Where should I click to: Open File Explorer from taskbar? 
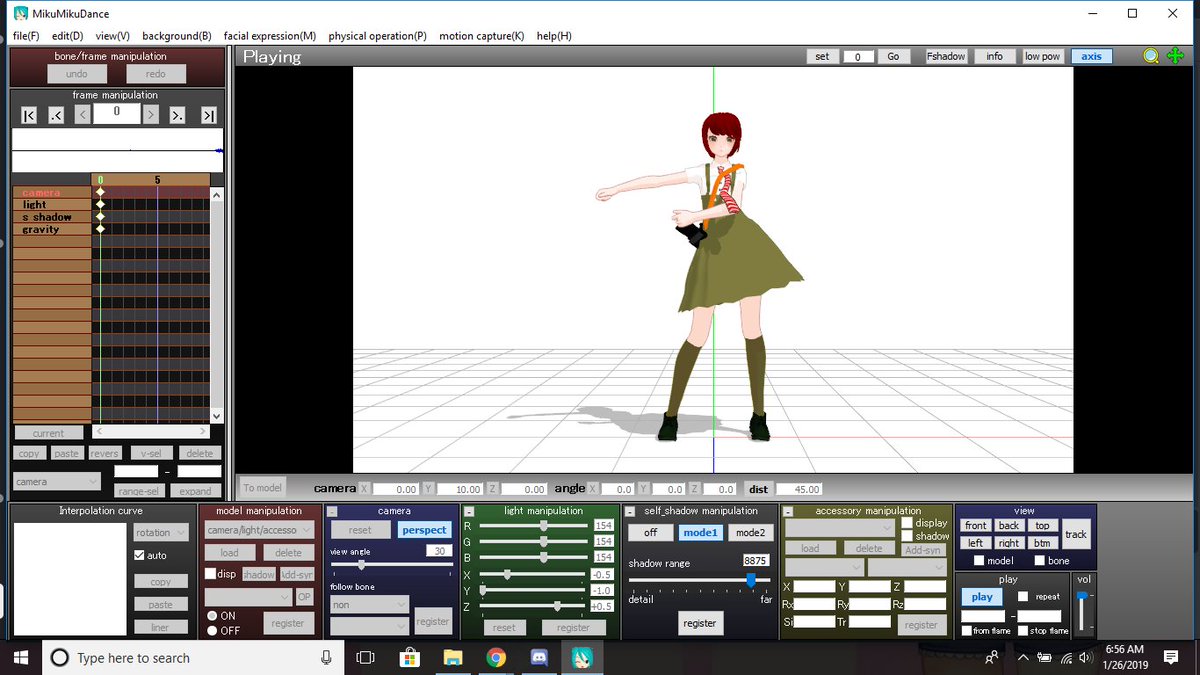[x=452, y=657]
